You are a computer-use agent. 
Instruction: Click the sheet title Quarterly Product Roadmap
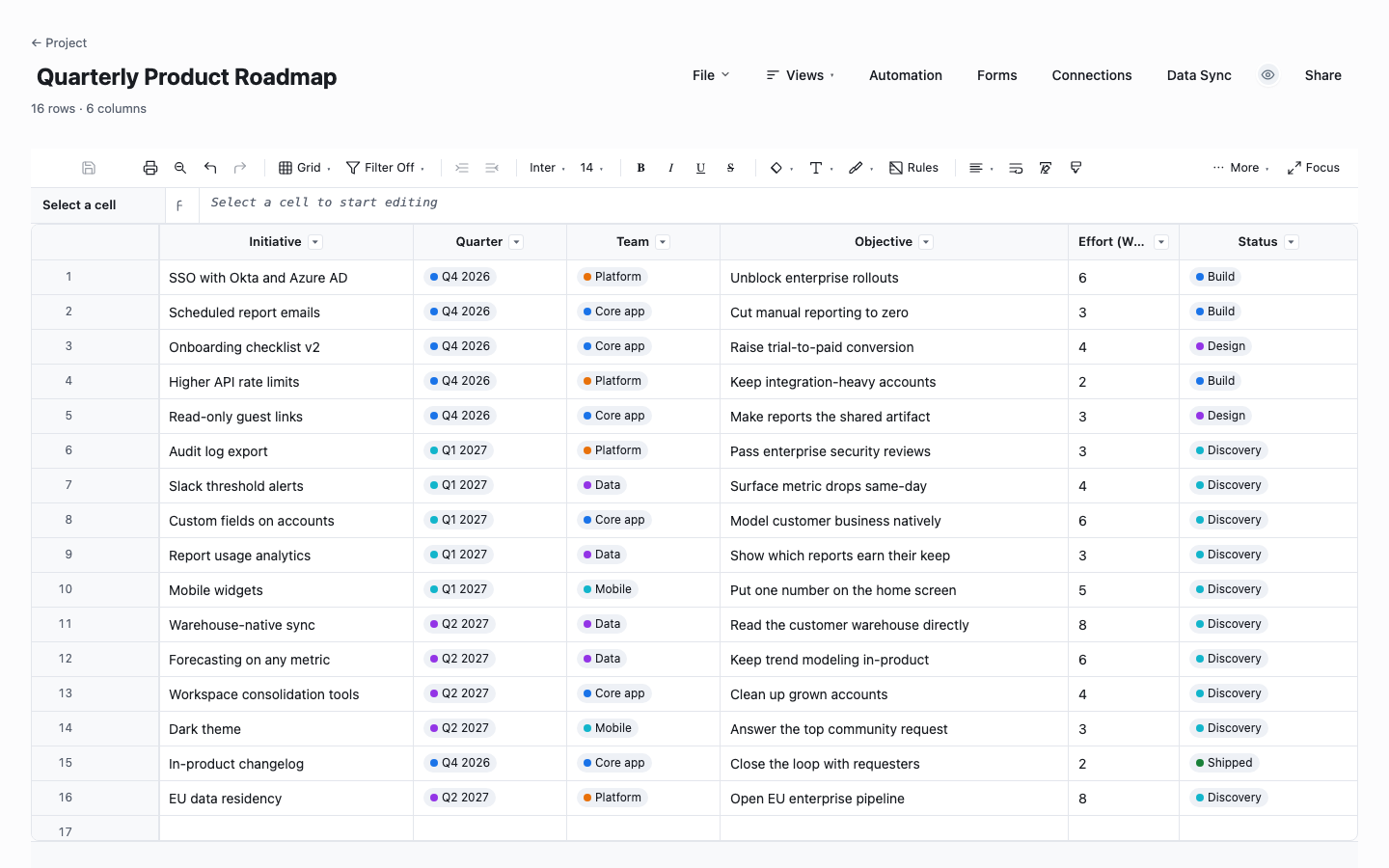tap(186, 77)
